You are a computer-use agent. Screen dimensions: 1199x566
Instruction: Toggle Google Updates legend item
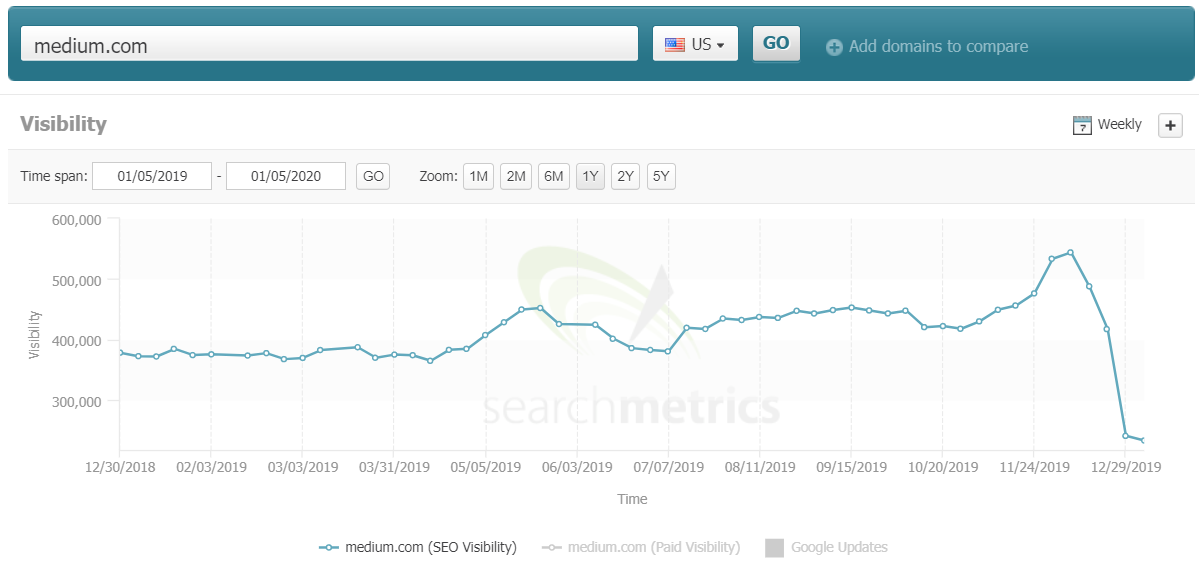pyautogui.click(x=826, y=547)
